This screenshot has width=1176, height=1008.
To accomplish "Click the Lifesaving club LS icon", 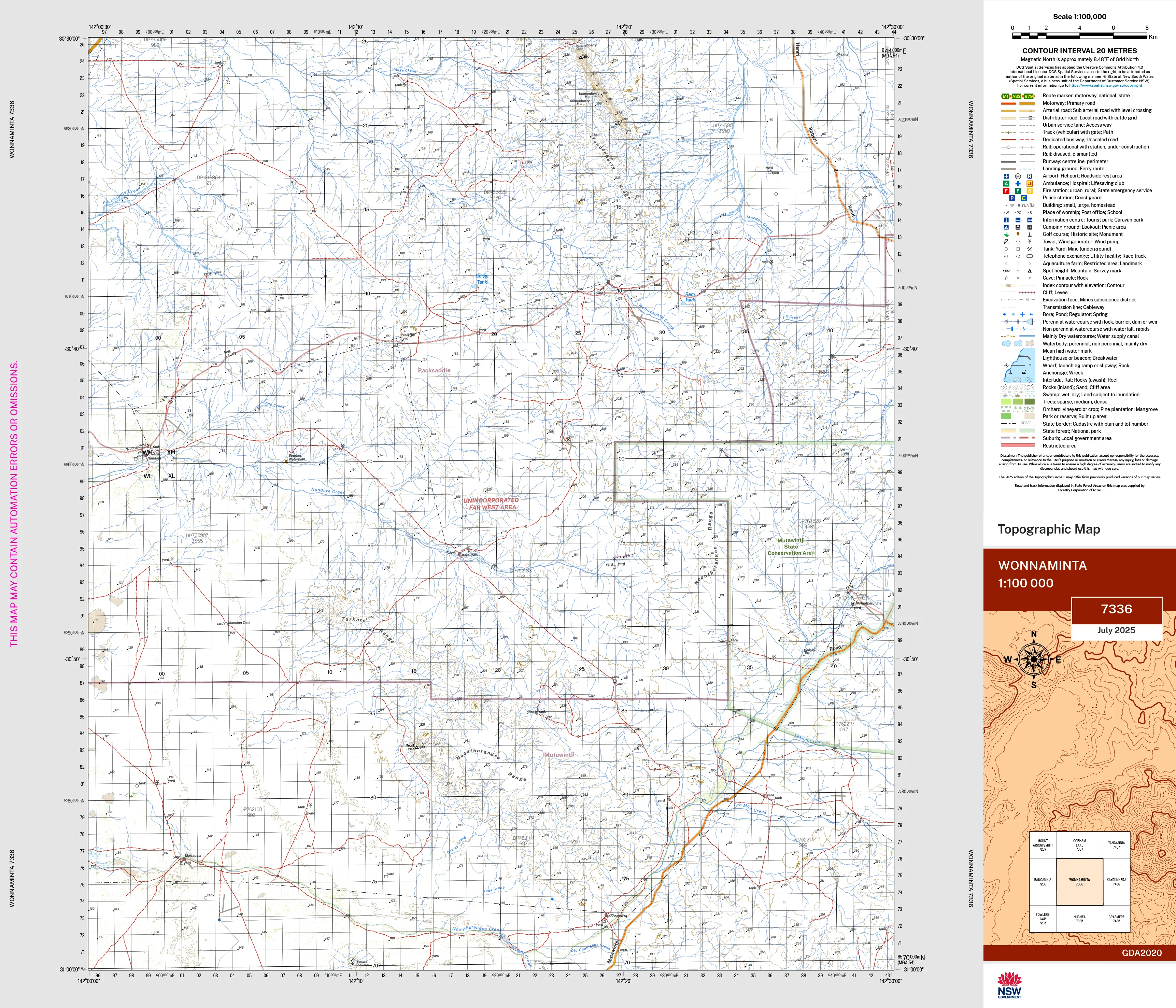I will click(1030, 184).
